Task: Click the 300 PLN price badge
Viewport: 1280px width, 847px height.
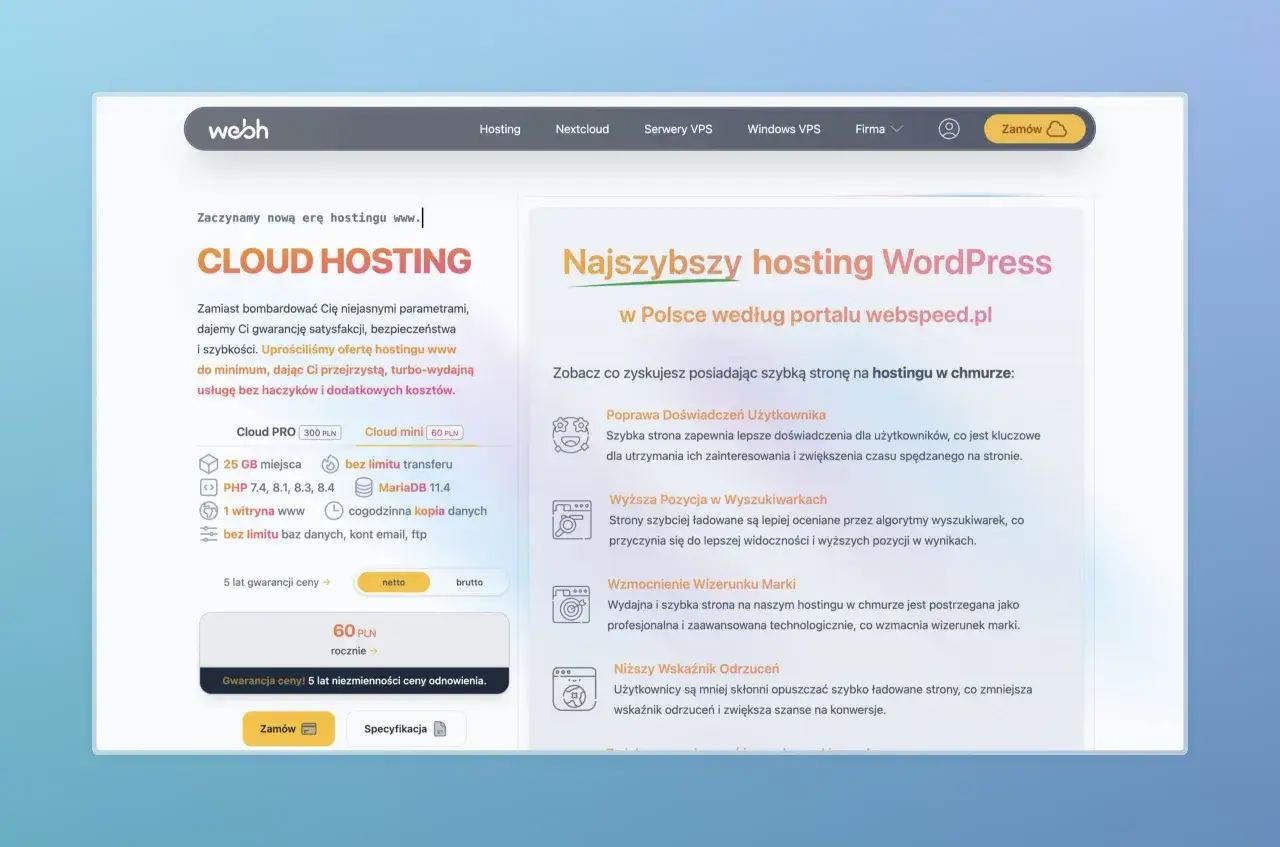Action: pos(320,433)
